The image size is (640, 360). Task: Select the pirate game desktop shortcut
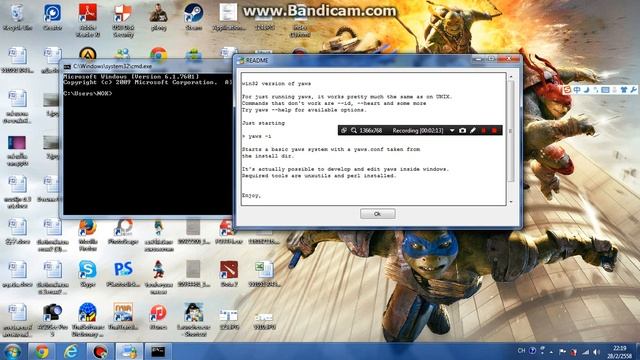pyautogui.click(x=193, y=320)
